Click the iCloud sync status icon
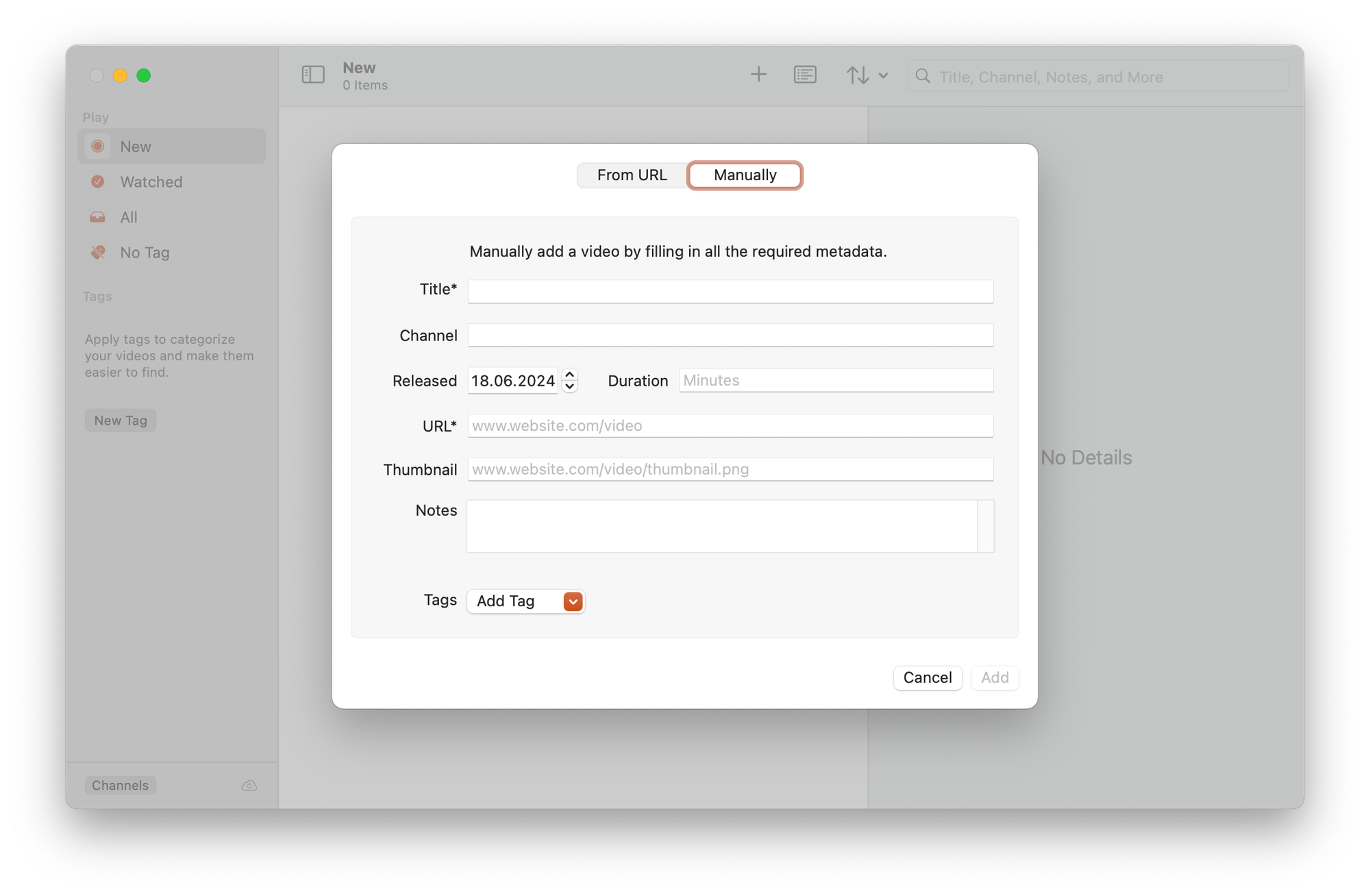 pyautogui.click(x=249, y=786)
